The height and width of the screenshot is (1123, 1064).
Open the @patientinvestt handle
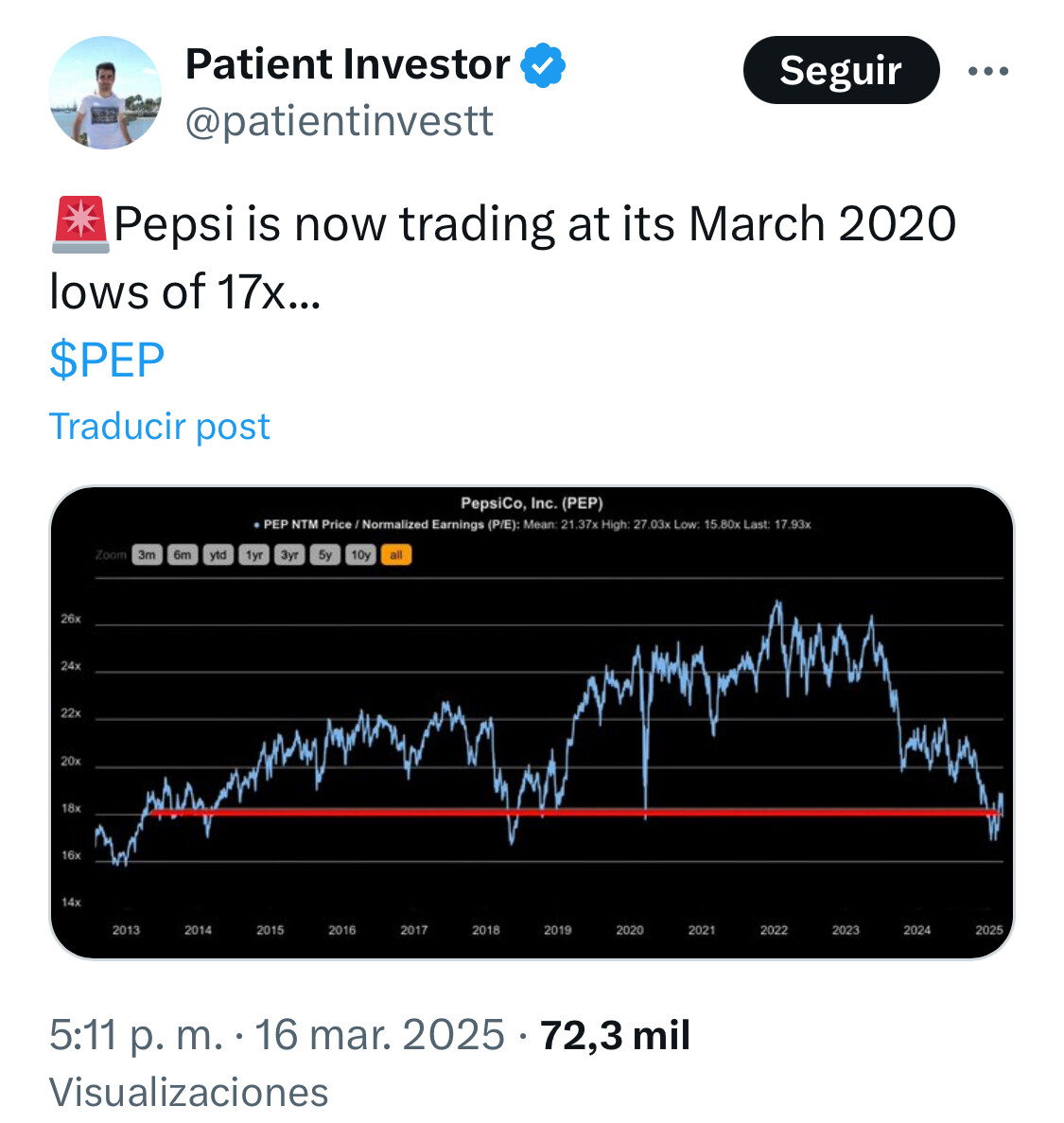[340, 120]
